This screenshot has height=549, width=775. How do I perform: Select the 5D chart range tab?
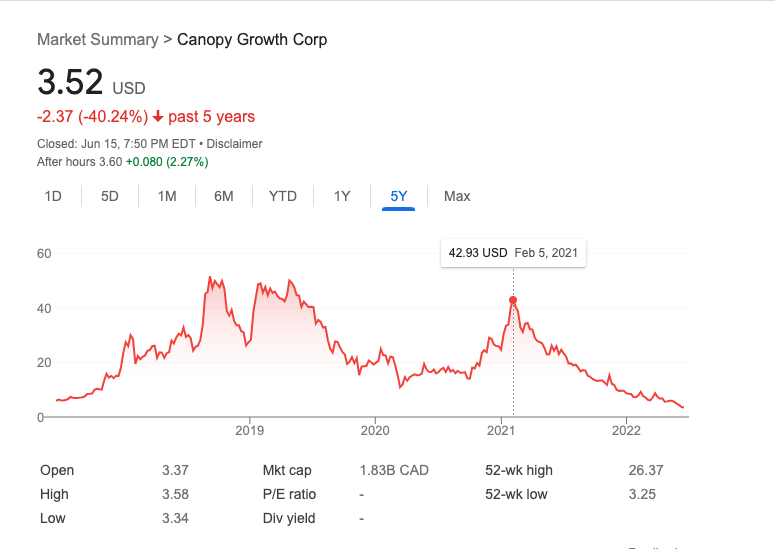(x=110, y=196)
